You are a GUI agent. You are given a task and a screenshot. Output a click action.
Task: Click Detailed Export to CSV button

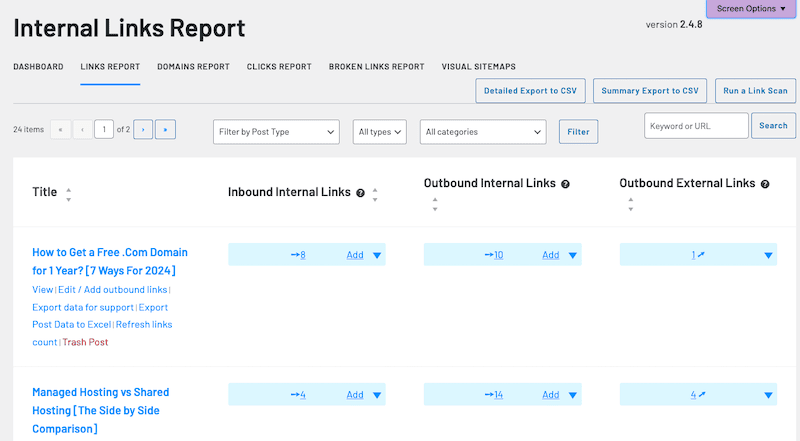(x=531, y=91)
